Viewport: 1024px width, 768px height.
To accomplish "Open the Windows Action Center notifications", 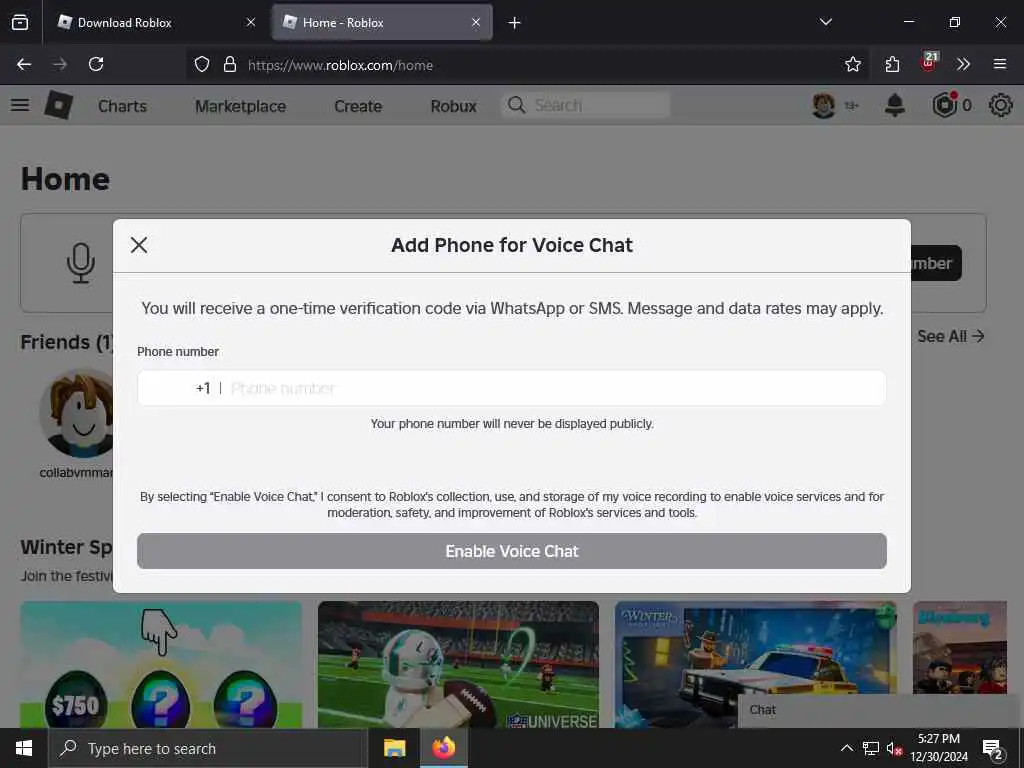I will [x=992, y=748].
